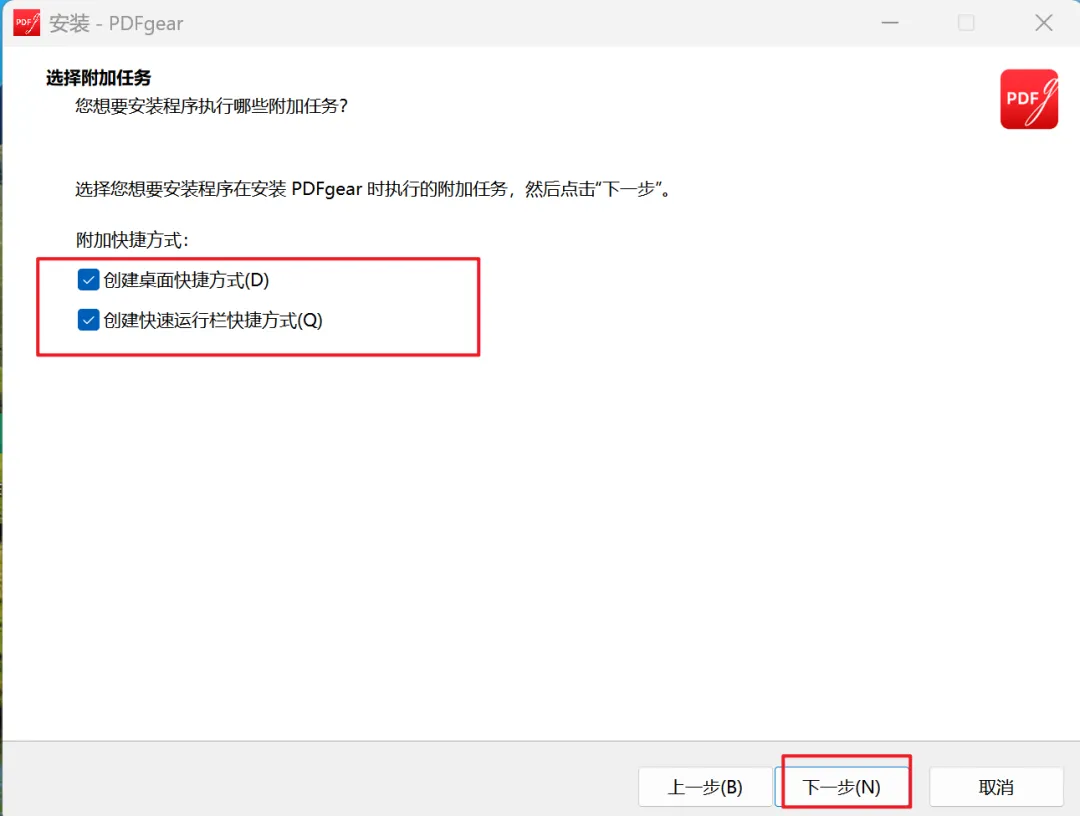Click the PDFgear icon in title bar
Image resolution: width=1080 pixels, height=816 pixels.
[26, 23]
